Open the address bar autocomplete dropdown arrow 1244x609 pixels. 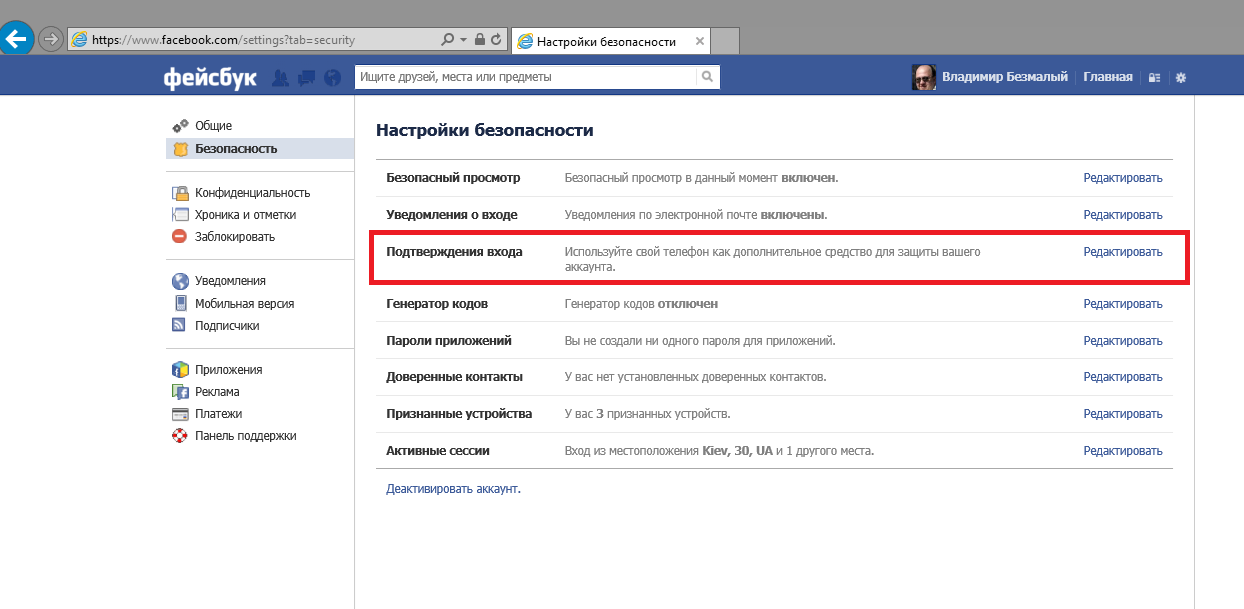(463, 40)
